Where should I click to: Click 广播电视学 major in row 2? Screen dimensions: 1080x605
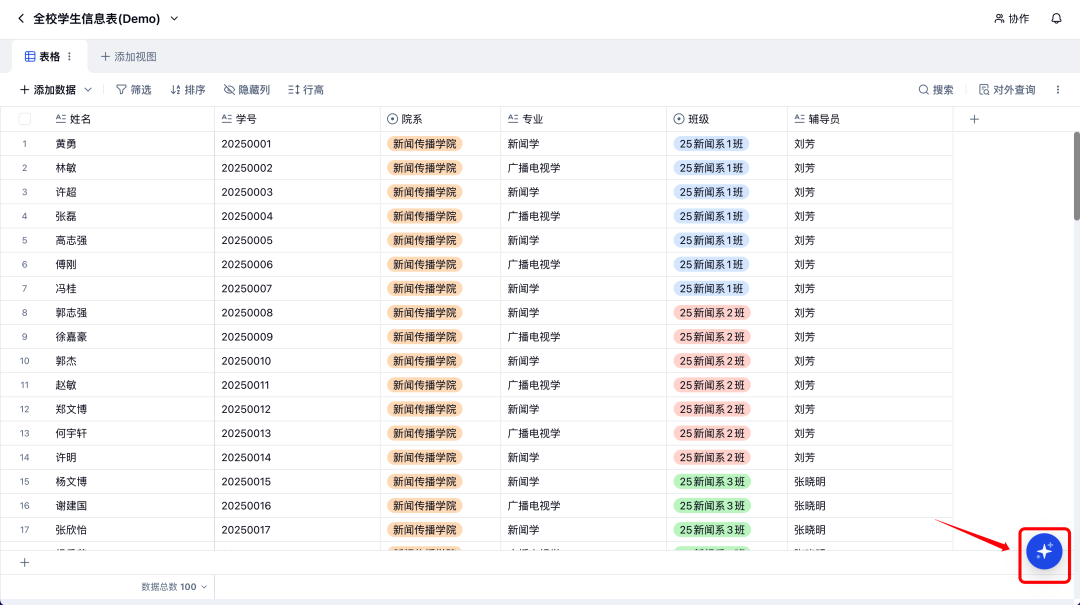534,168
